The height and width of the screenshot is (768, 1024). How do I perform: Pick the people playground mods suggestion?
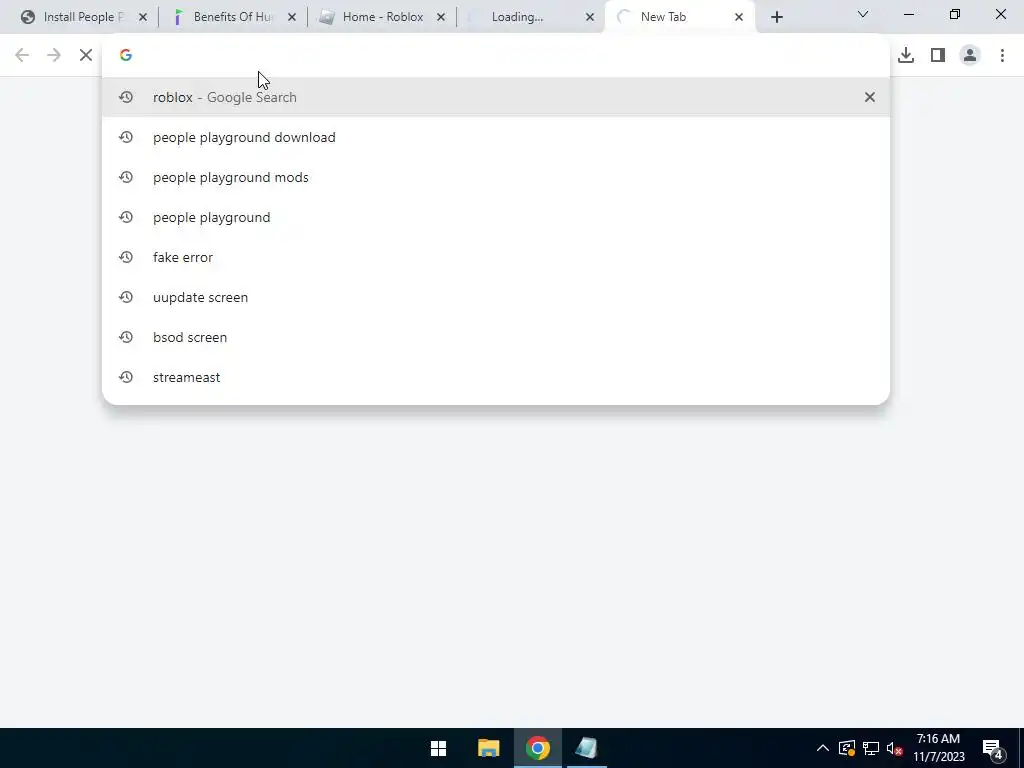(496, 177)
